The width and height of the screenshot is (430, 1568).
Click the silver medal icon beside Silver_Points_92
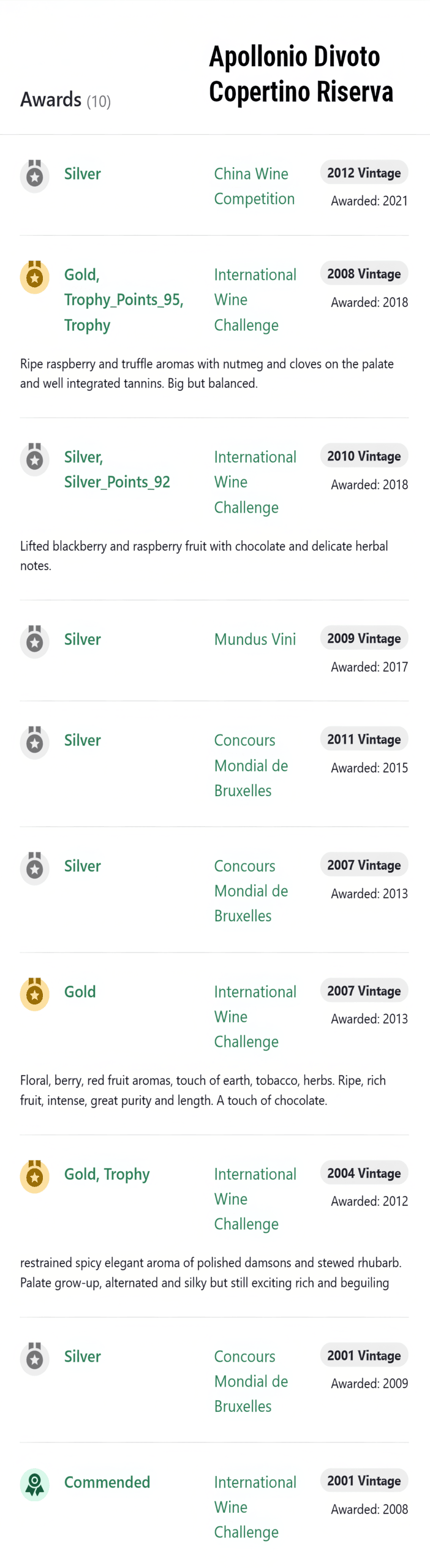click(x=35, y=459)
